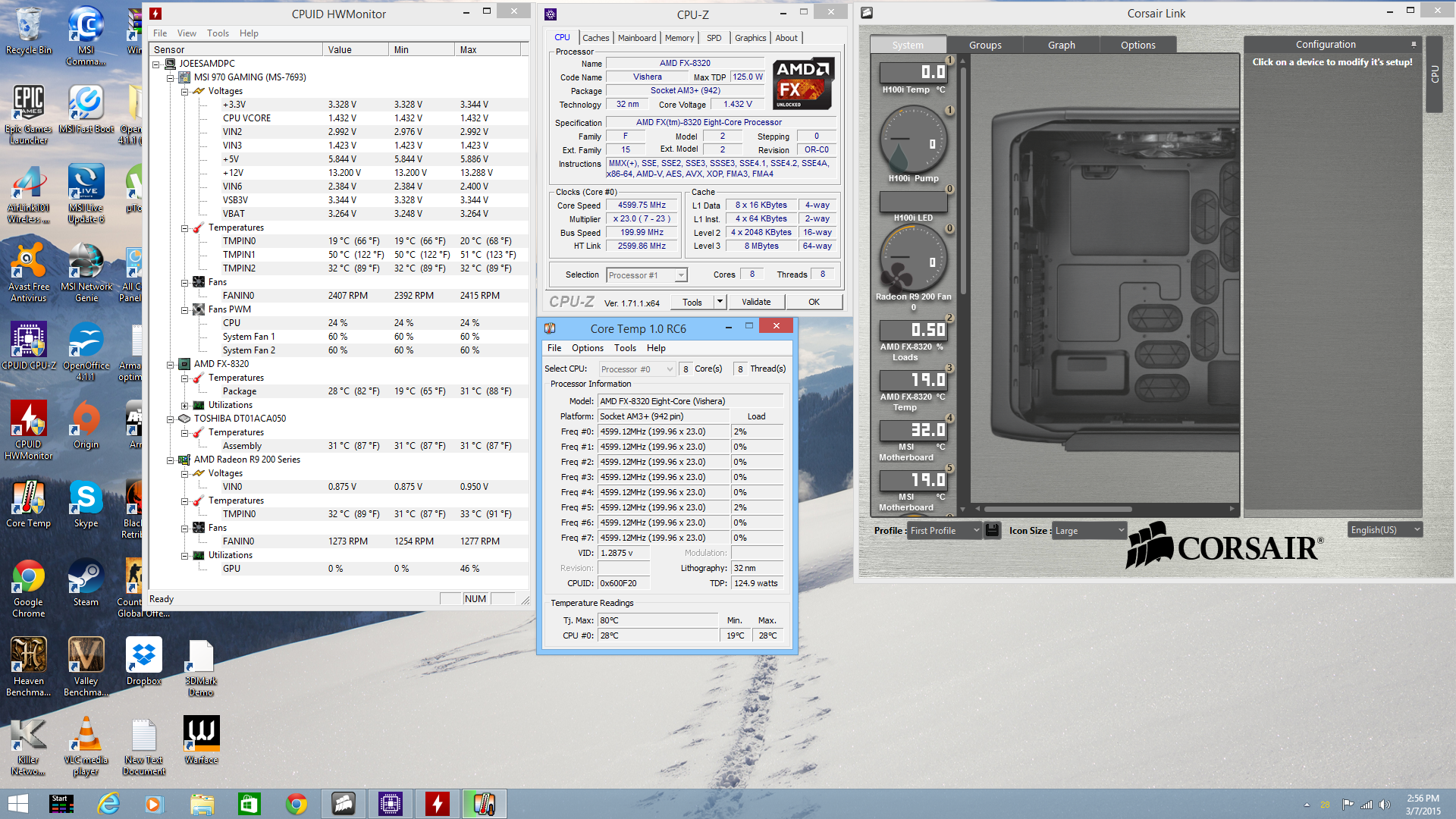Switch to Caches tab in CPU-Z
This screenshot has width=1456, height=819.
[595, 38]
